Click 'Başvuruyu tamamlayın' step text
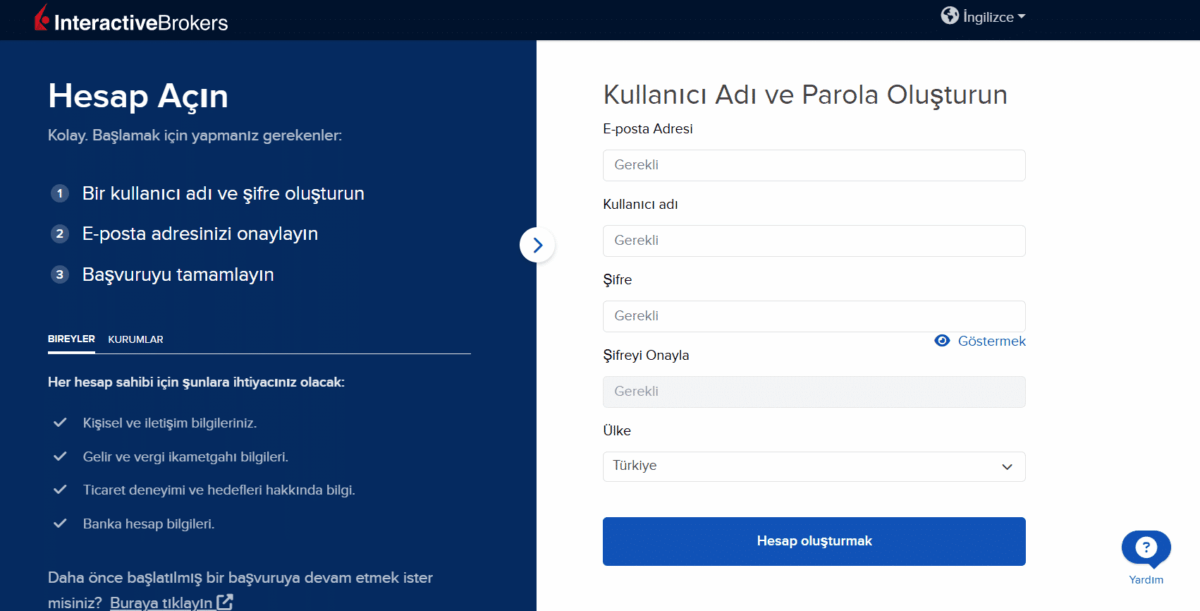This screenshot has height=611, width=1200. 178,274
